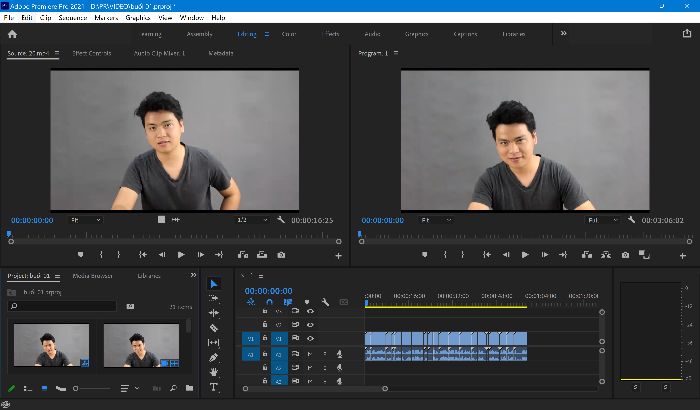The width and height of the screenshot is (700, 410).
Task: Open Comparison View in Program monitor
Action: pyautogui.click(x=644, y=255)
